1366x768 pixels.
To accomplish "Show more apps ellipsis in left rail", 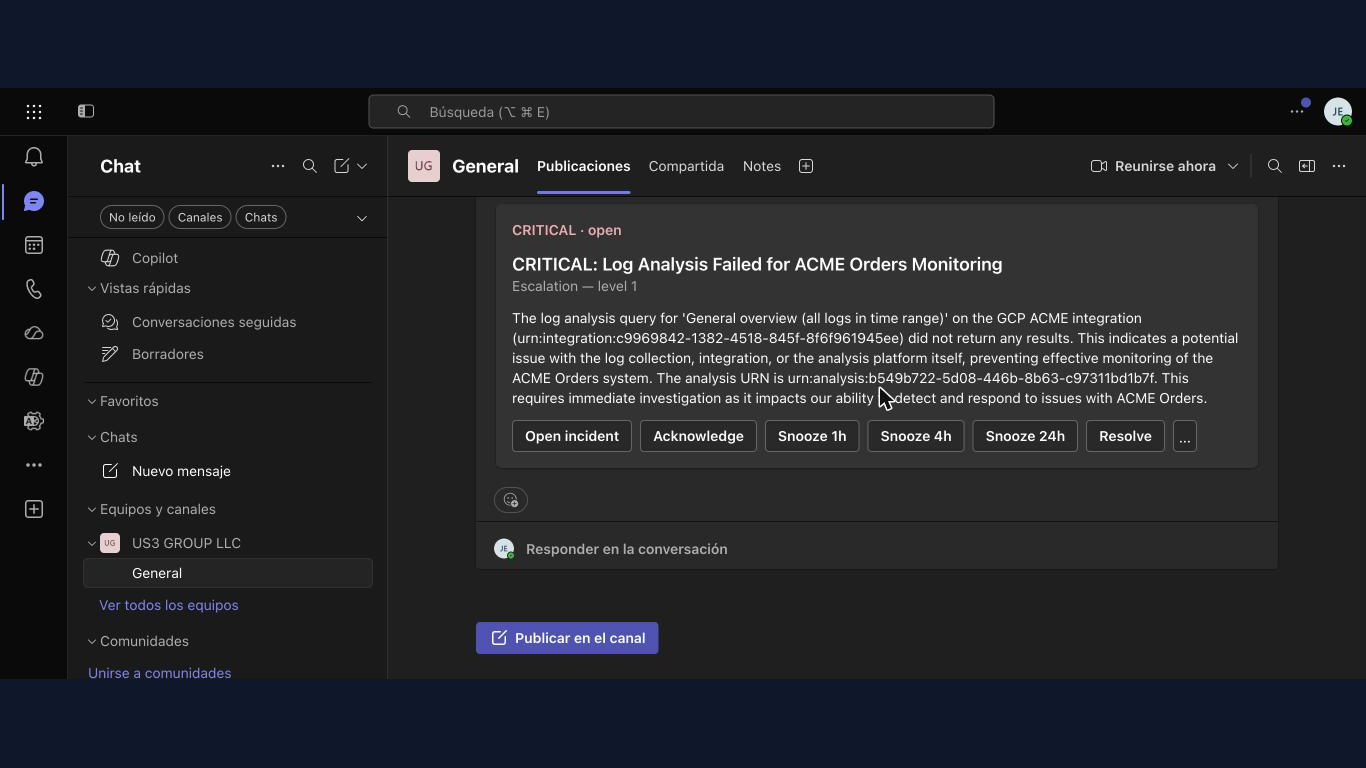I will click(x=34, y=465).
